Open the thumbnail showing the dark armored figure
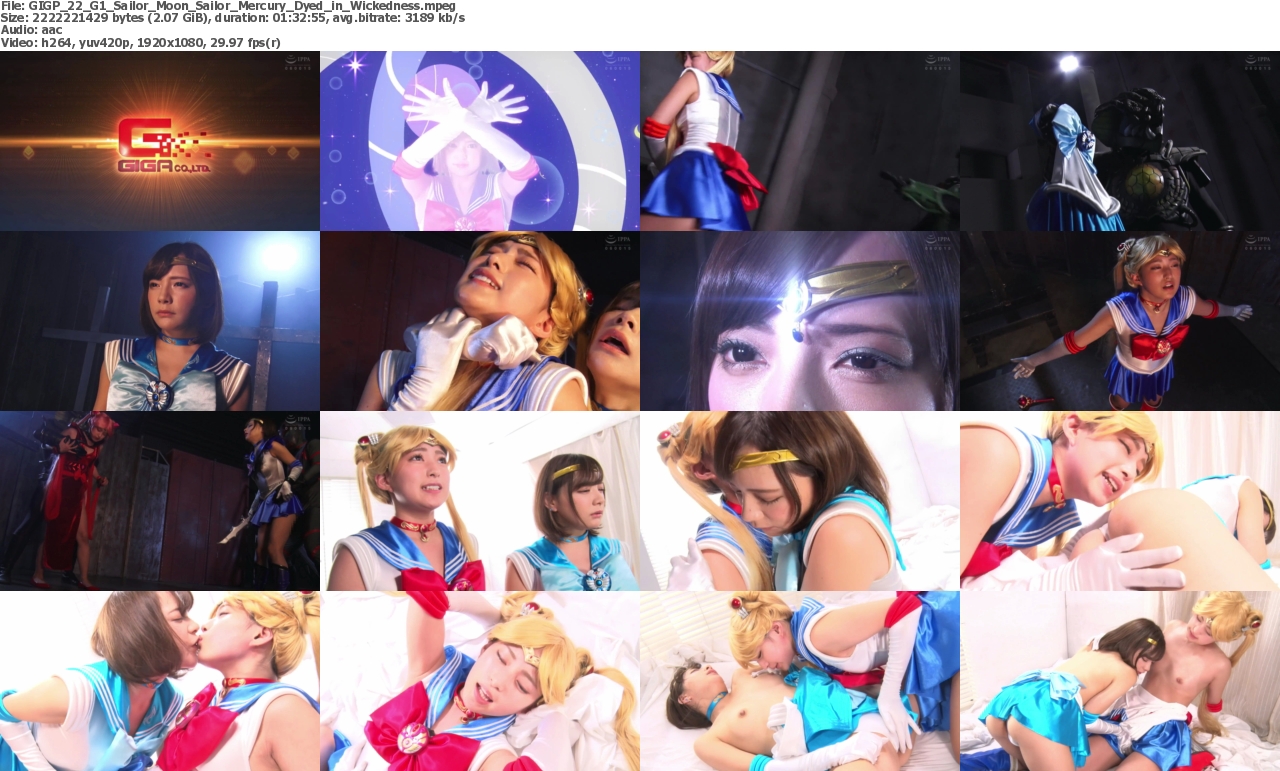 [1120, 141]
